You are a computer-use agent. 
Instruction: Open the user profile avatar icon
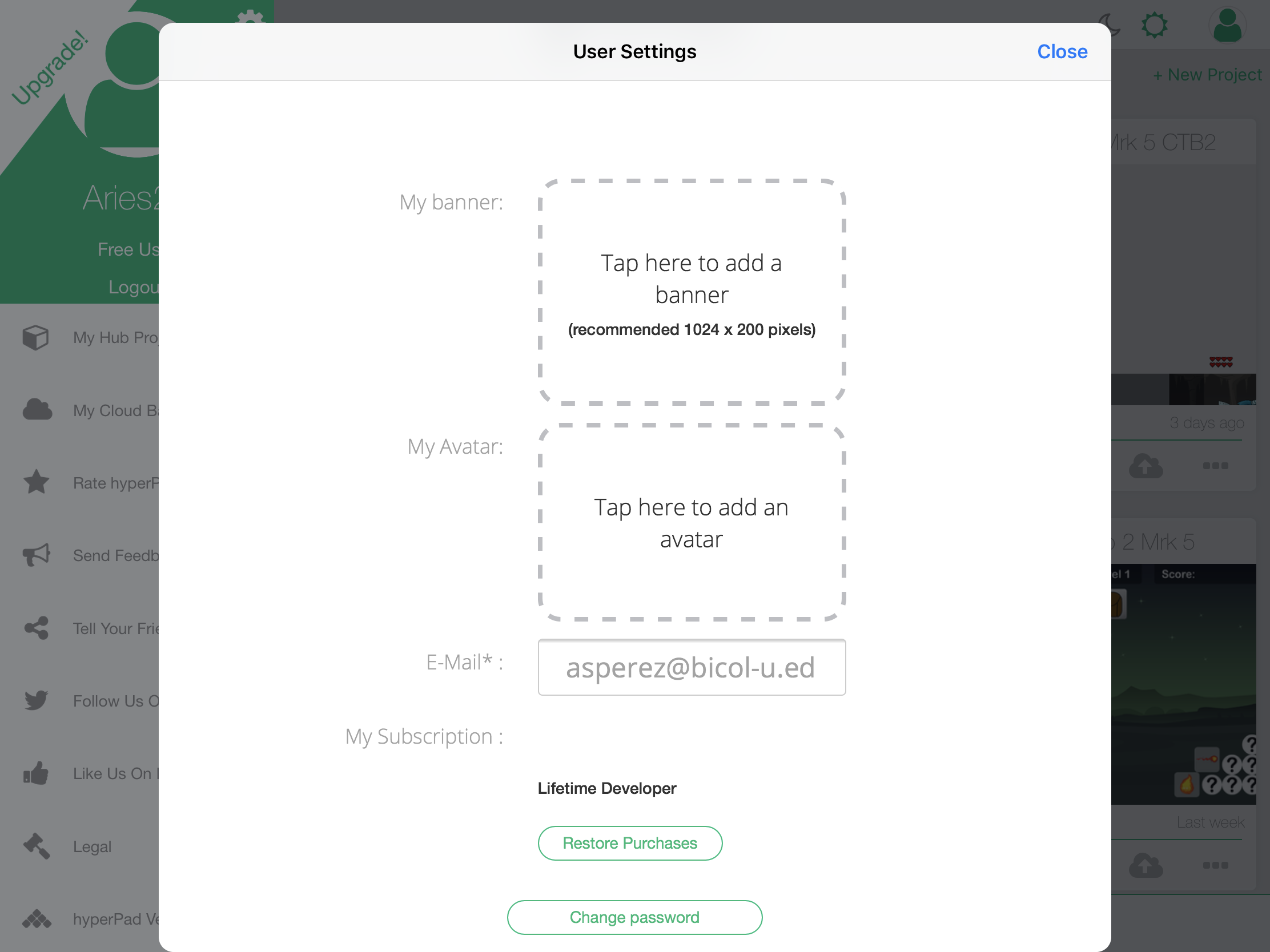point(1227,26)
